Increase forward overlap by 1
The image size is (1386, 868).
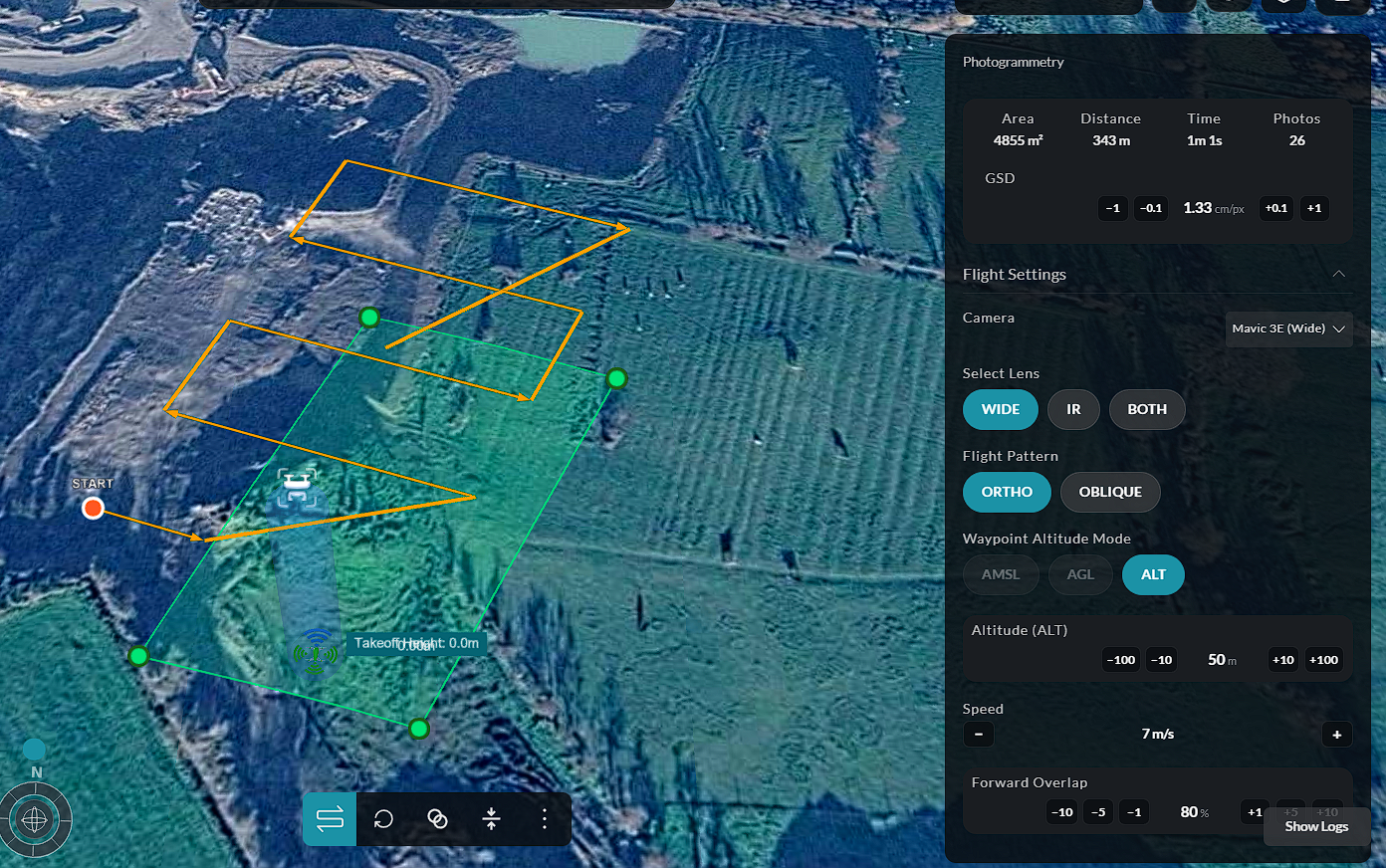click(x=1256, y=812)
